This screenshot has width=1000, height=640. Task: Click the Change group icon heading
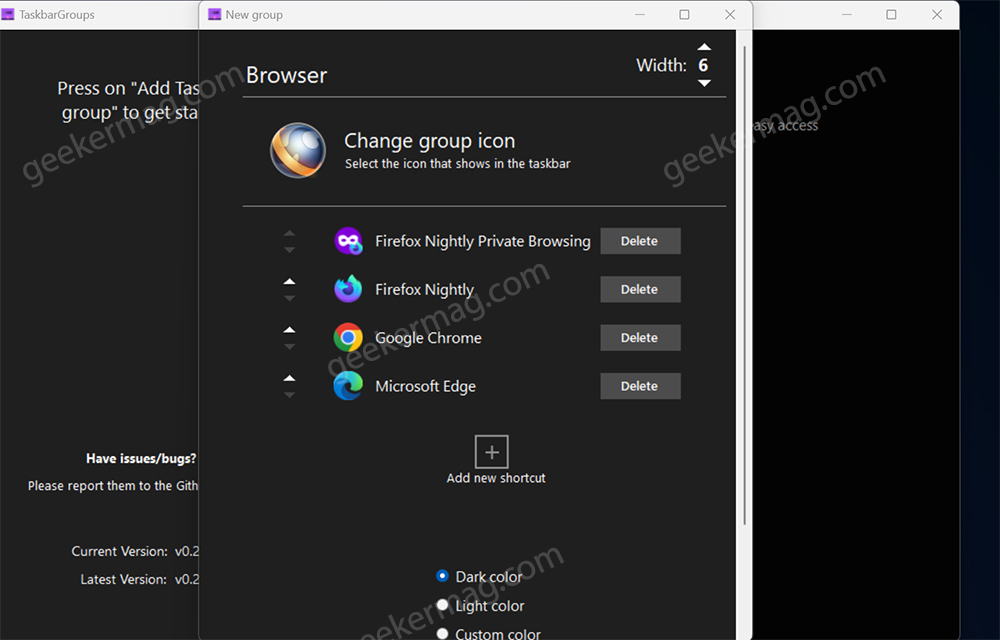click(429, 141)
